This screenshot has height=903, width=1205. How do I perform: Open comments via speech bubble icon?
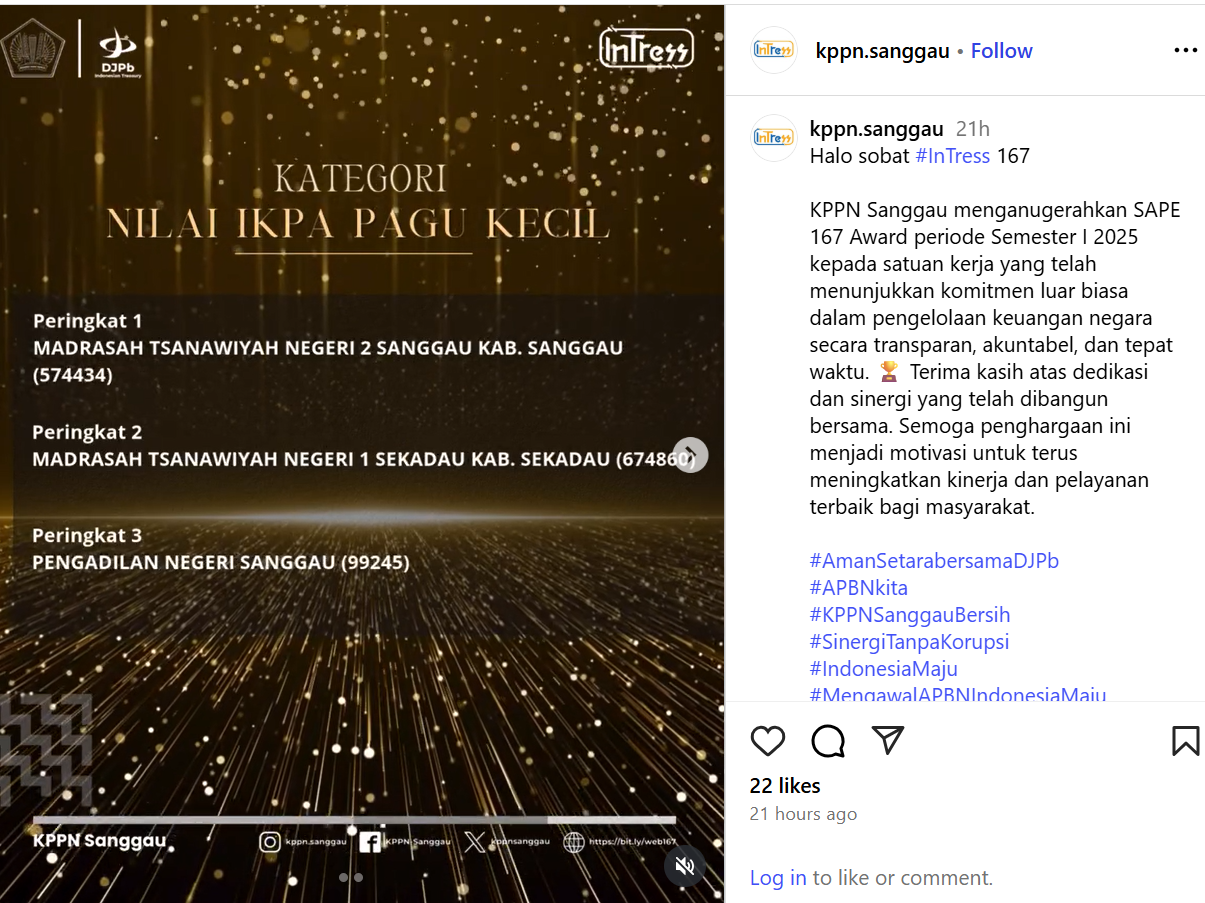coord(828,740)
